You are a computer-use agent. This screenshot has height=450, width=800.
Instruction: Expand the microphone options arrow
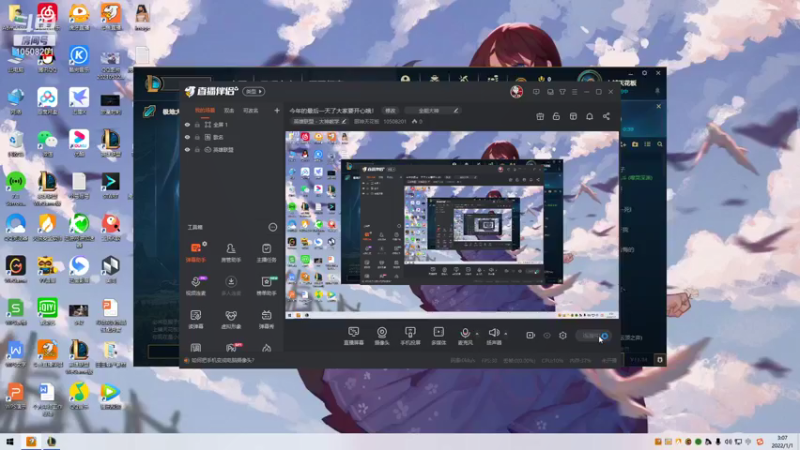477,334
